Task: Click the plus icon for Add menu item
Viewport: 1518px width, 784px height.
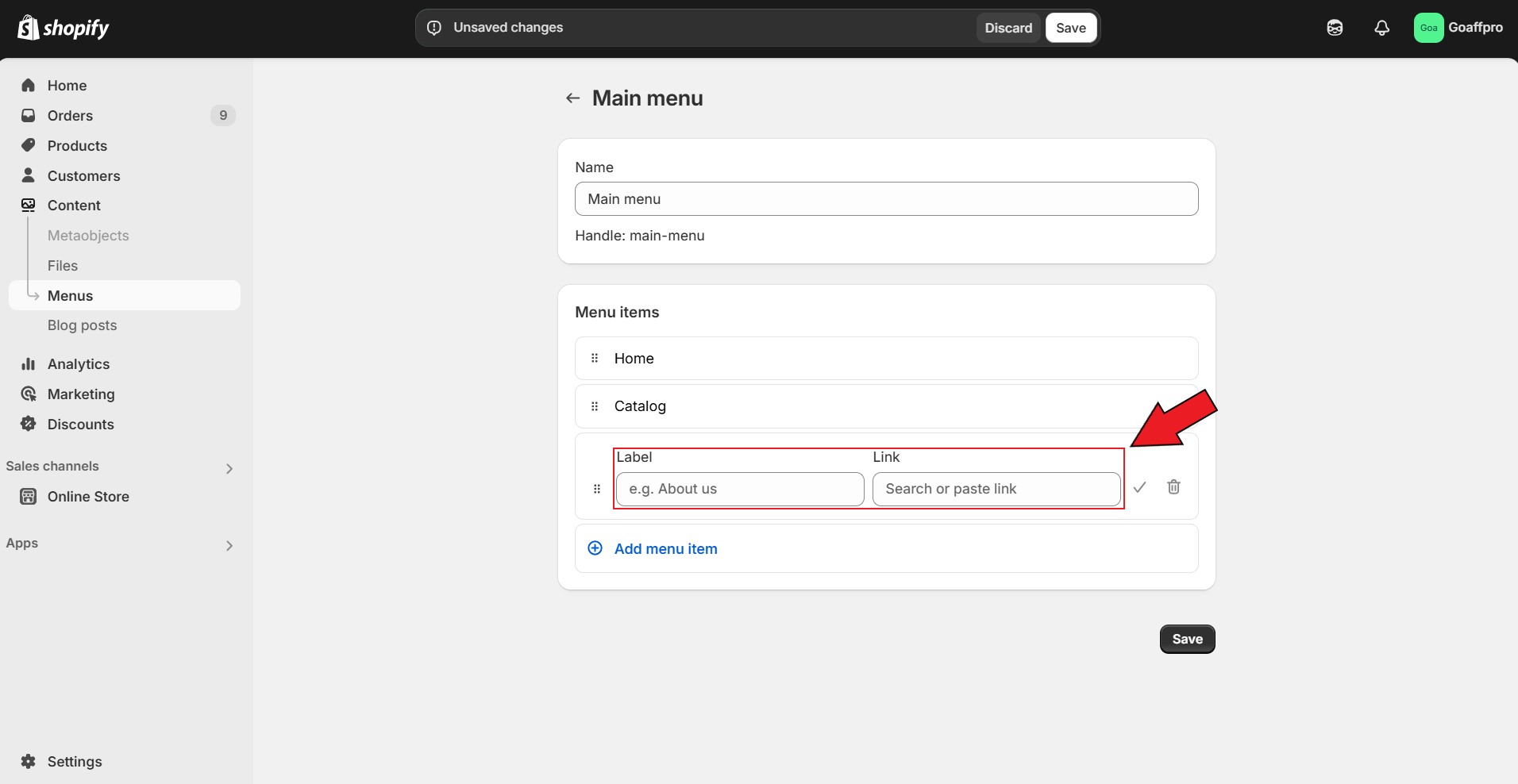Action: (595, 548)
